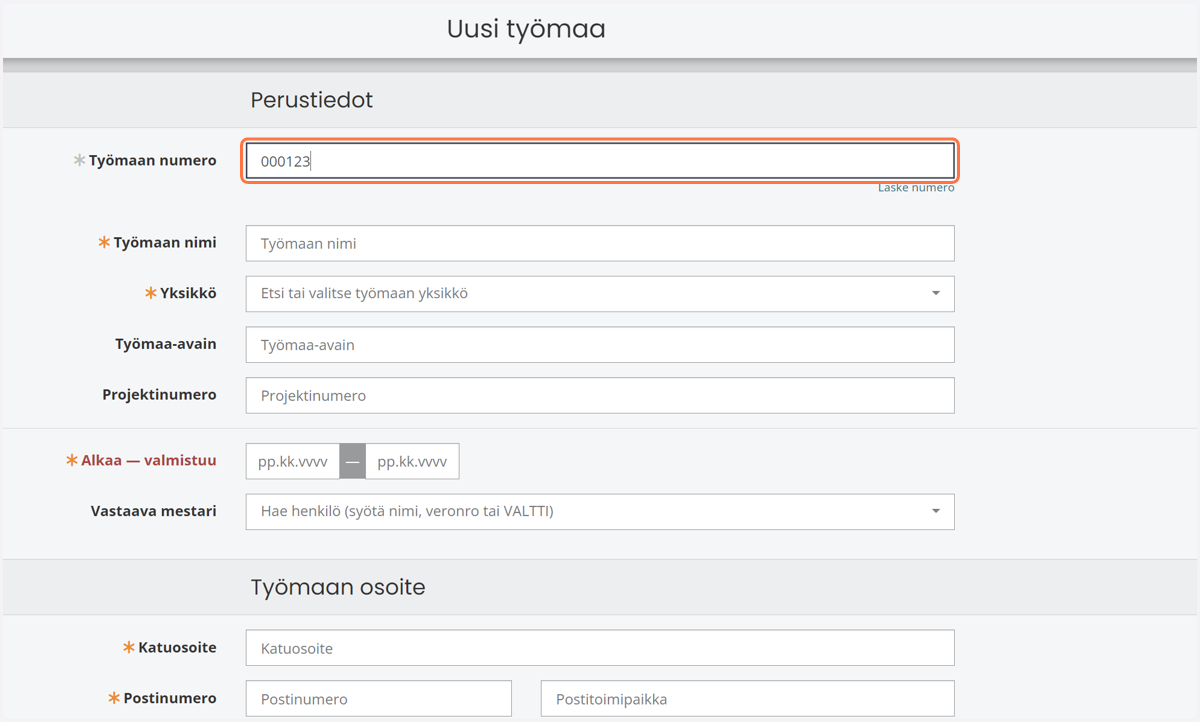Select the valmistuu end date field
The image size is (1200, 722).
click(412, 462)
